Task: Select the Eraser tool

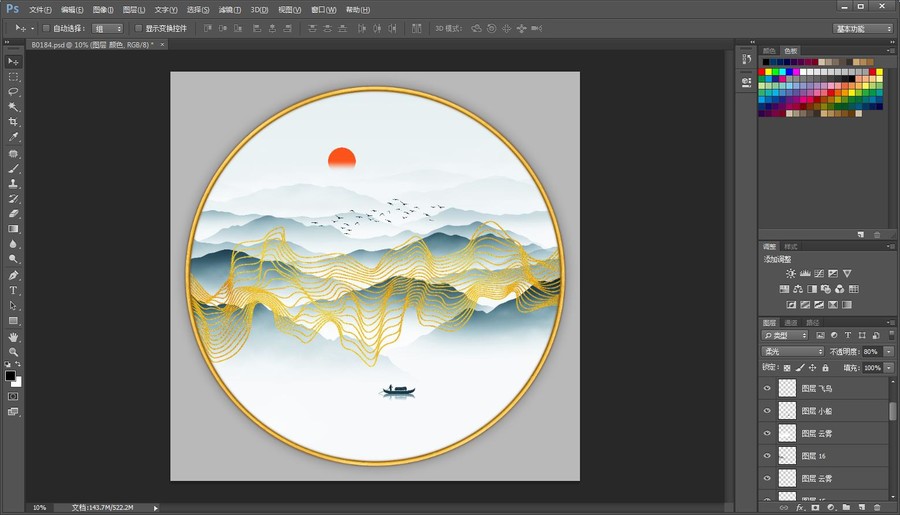Action: 13,214
